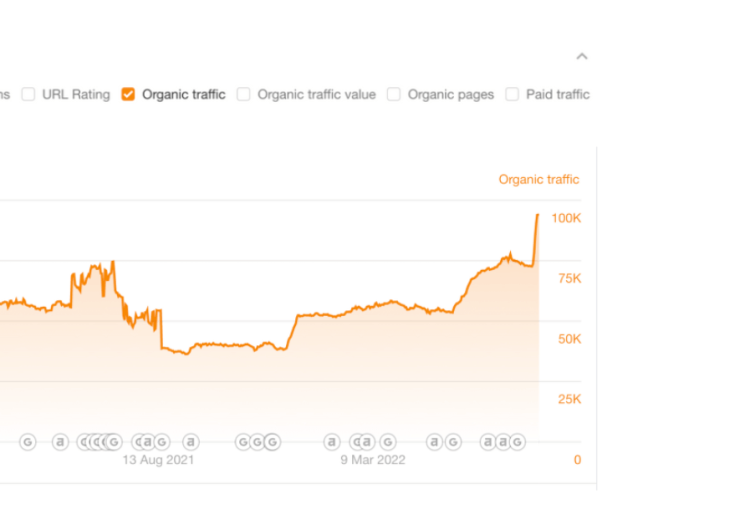Screen dimensions: 750x525
Task: Enable the Paid traffic checkbox
Action: 512,94
